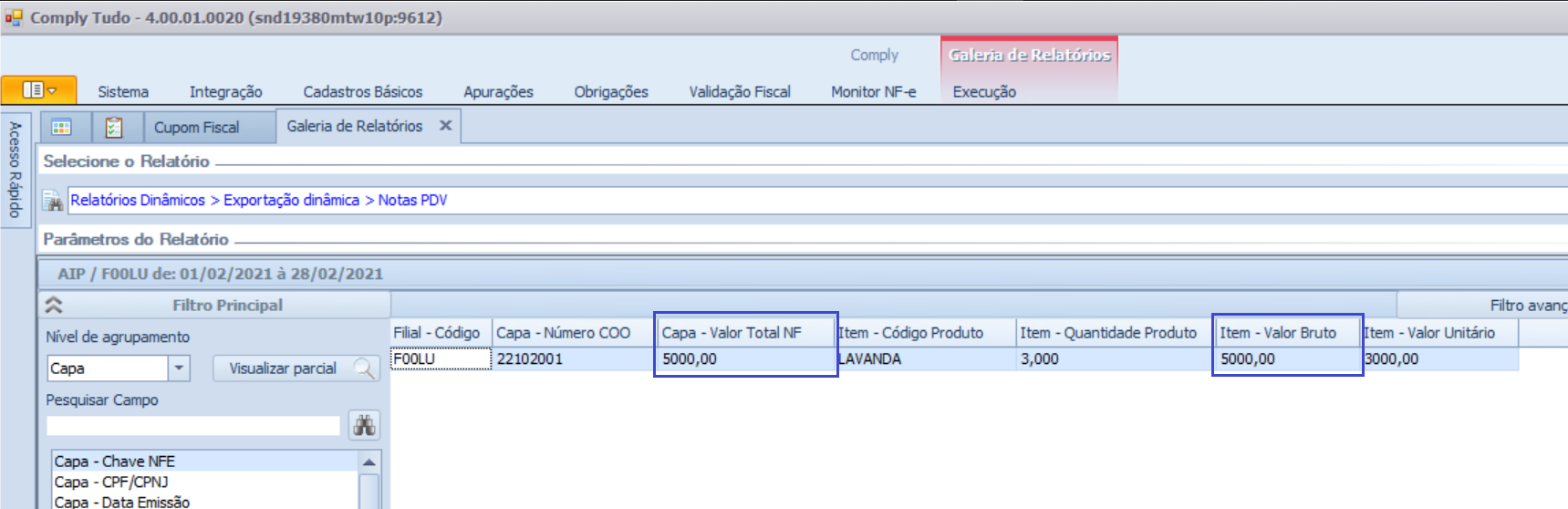Click the Comply Tudo app icon in title bar

pyautogui.click(x=13, y=17)
